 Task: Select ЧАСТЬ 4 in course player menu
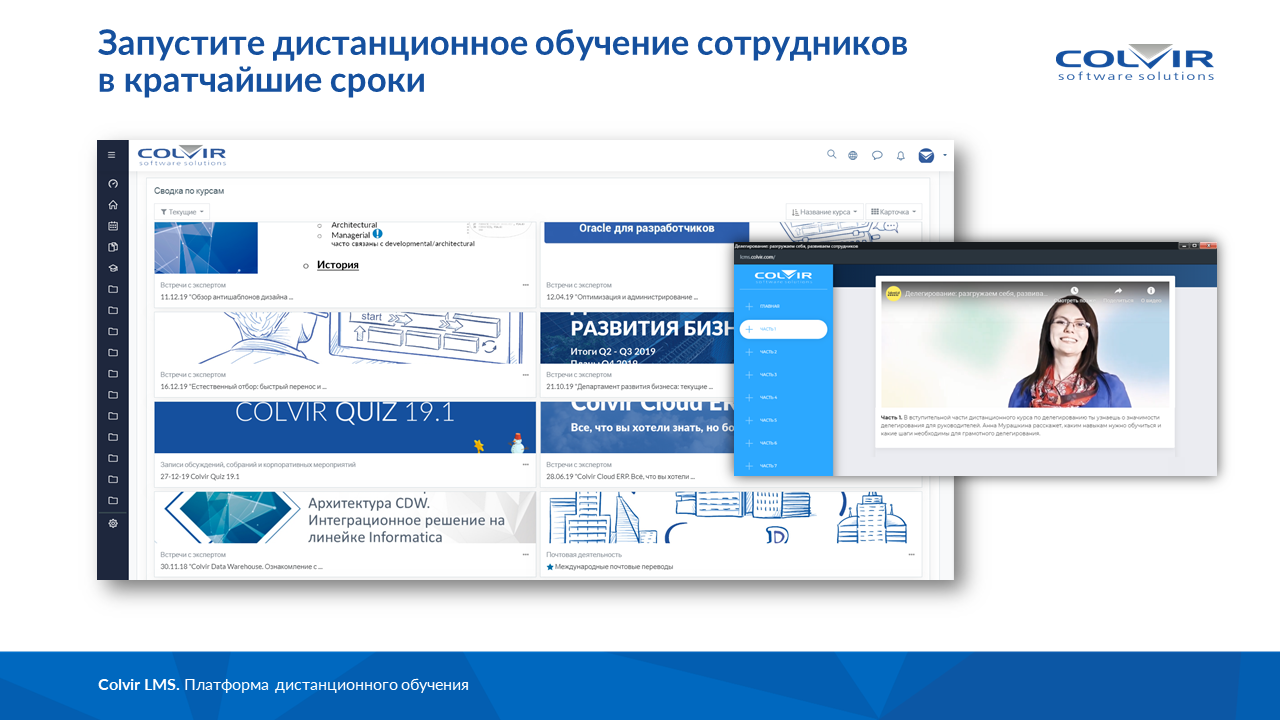pos(783,397)
